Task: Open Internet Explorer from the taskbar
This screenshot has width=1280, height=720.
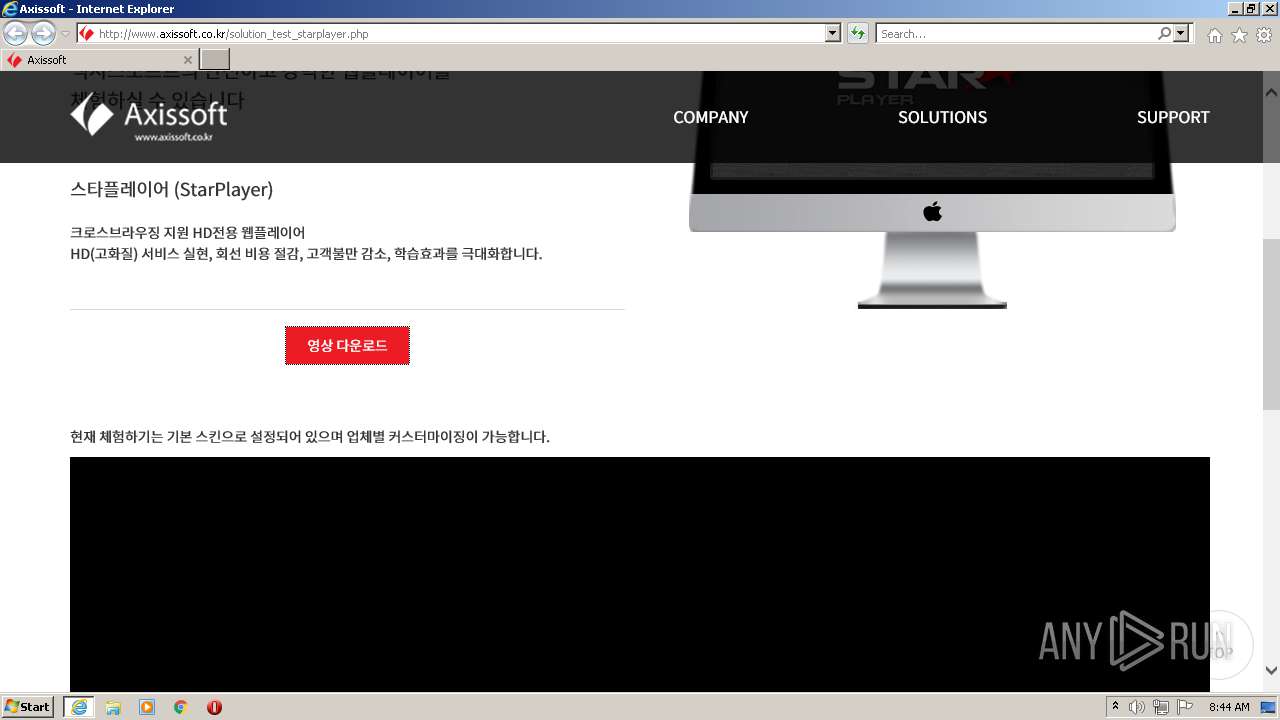Action: [x=79, y=706]
